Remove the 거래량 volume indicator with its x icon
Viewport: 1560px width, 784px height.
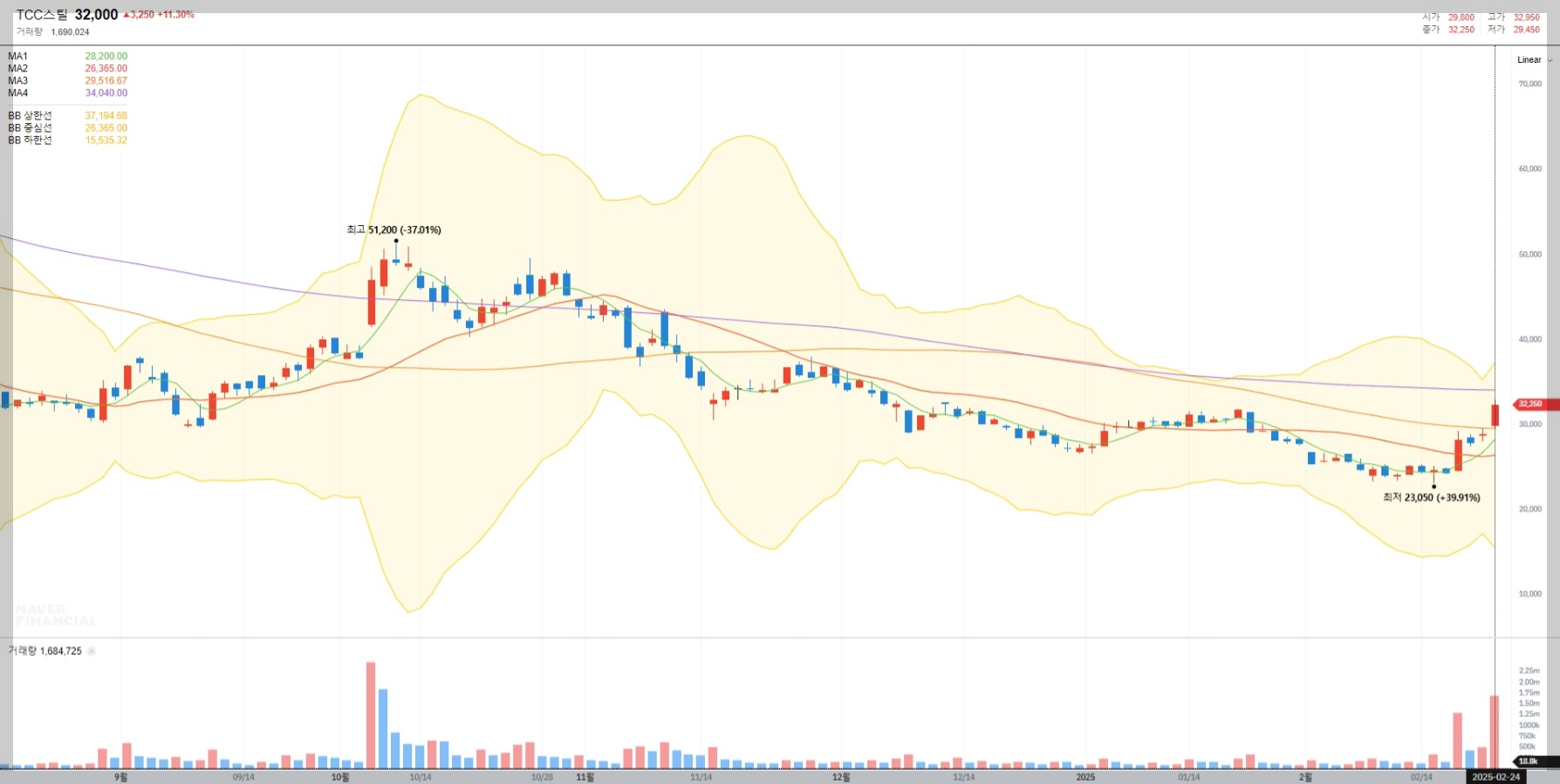[92, 651]
